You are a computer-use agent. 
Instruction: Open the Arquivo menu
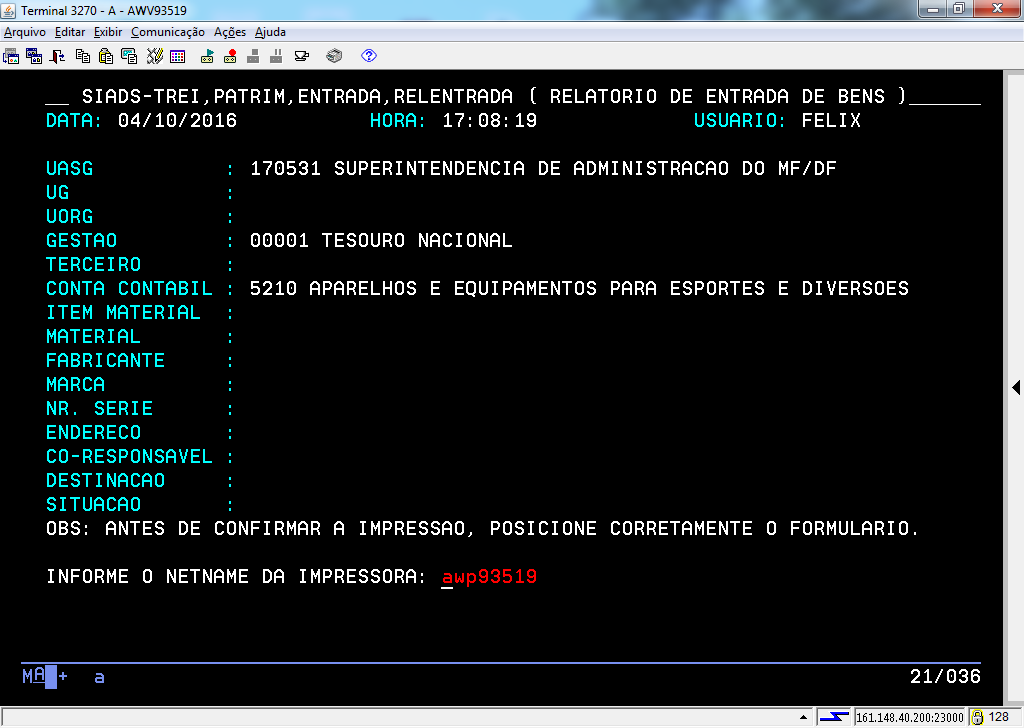coord(25,32)
